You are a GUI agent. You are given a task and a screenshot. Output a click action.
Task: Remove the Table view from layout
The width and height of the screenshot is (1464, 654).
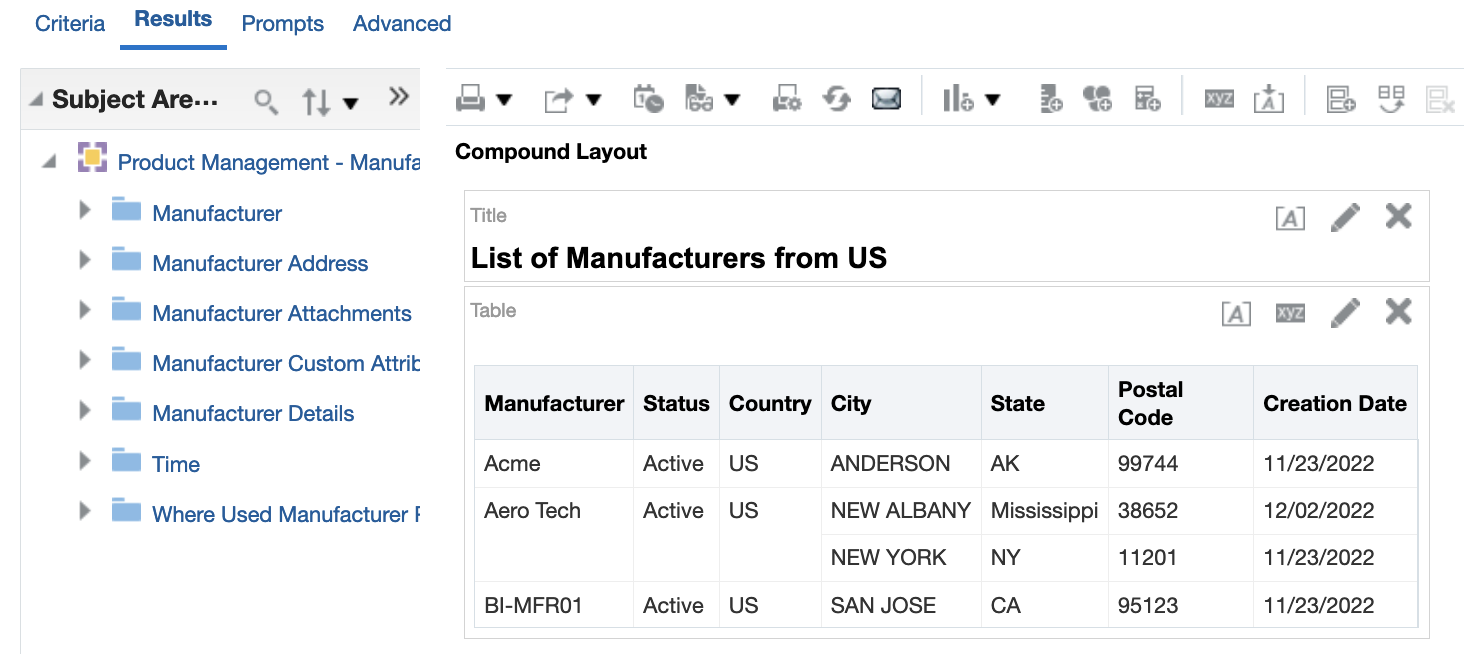(1398, 312)
